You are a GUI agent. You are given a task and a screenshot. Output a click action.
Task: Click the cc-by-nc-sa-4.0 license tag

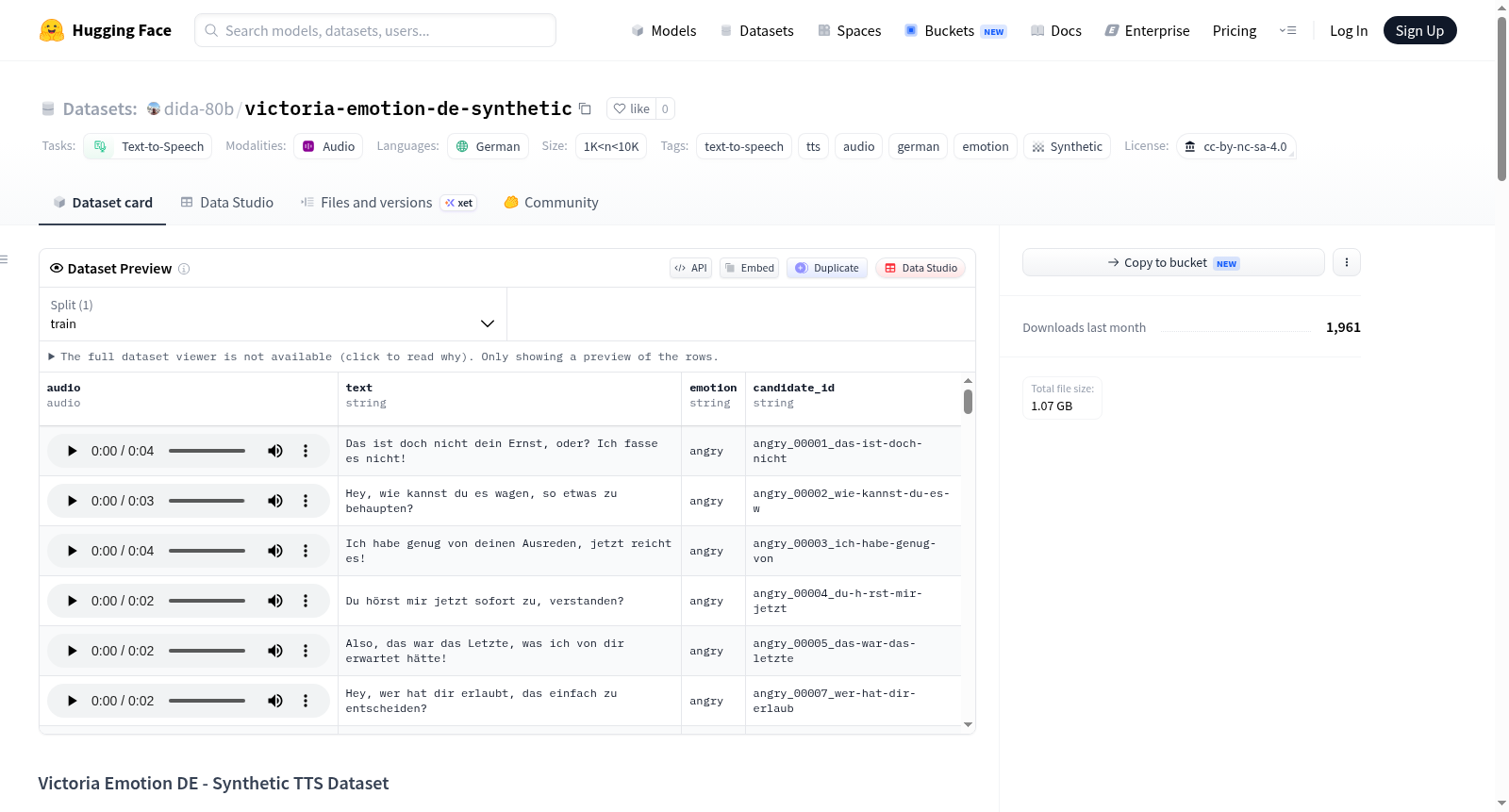(x=1236, y=146)
